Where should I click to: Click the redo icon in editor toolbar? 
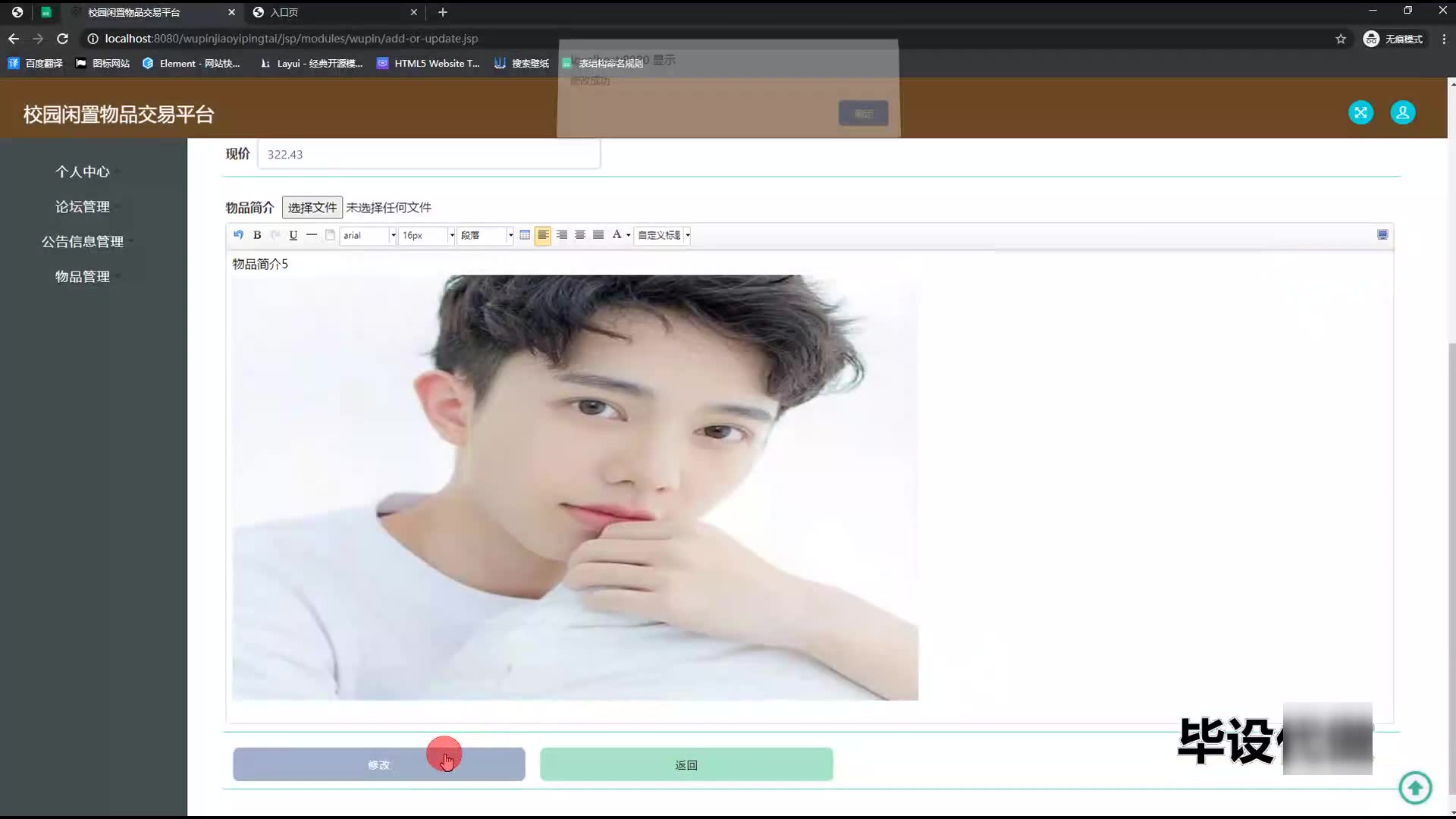[275, 235]
